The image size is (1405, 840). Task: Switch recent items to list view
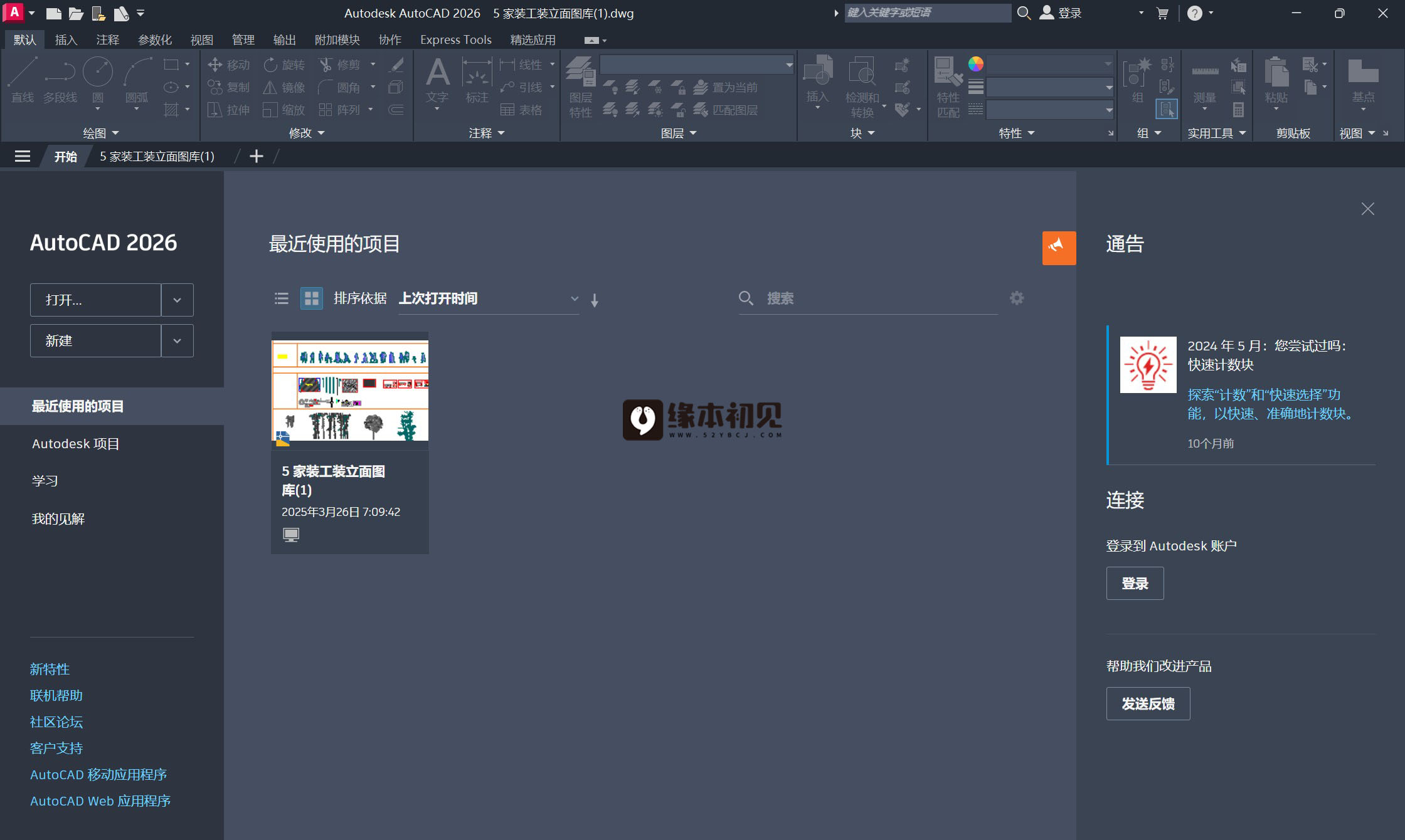pos(282,298)
